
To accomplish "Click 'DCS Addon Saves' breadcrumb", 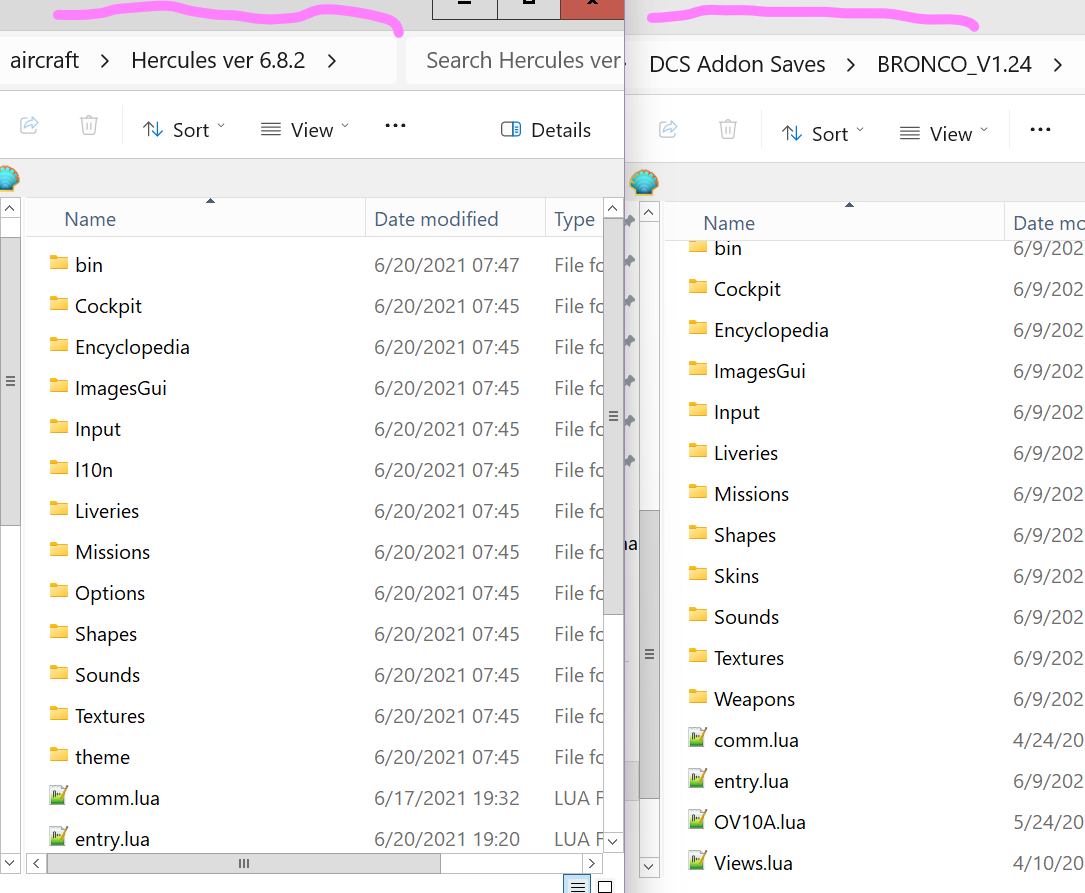I will click(737, 64).
